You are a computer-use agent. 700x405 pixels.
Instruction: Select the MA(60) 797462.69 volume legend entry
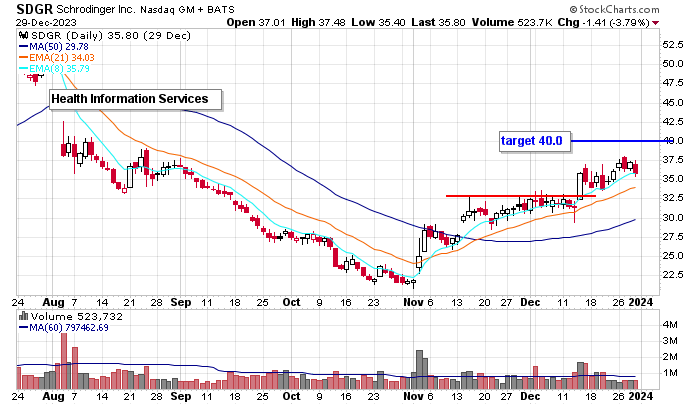tap(63, 327)
